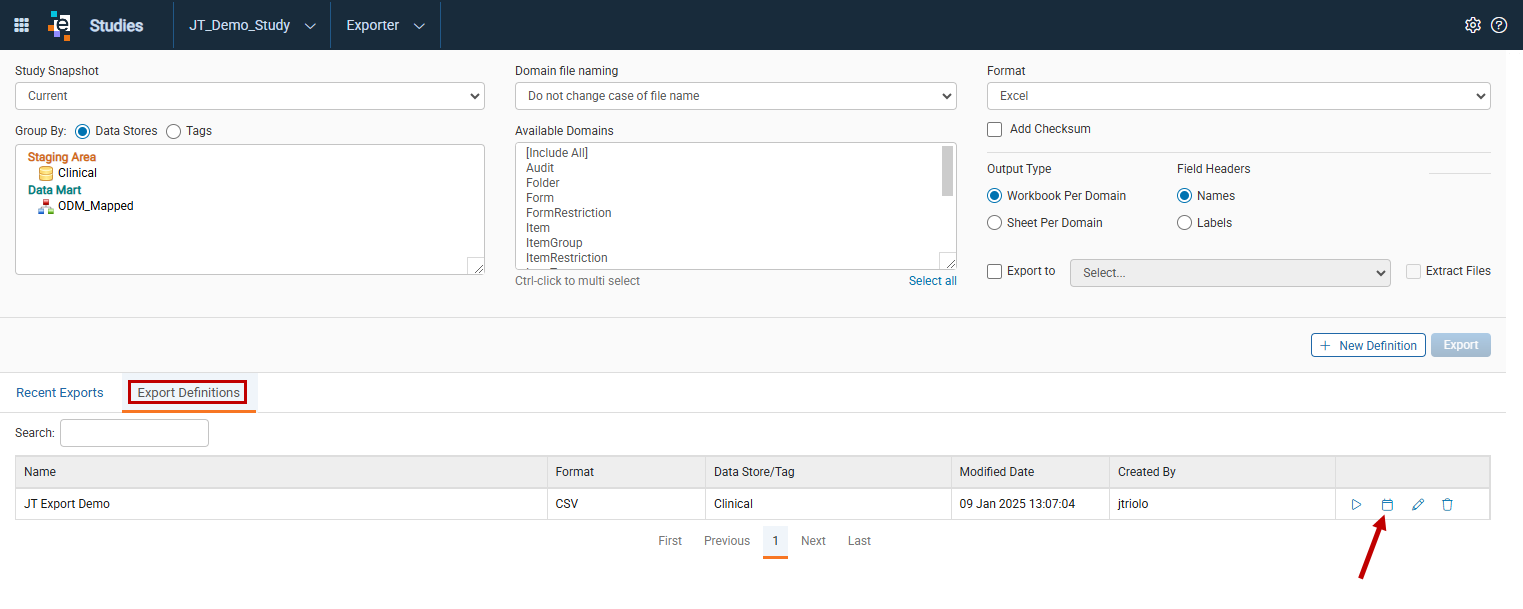Check the Extract Files checkbox
This screenshot has height=609, width=1523.
click(1413, 271)
